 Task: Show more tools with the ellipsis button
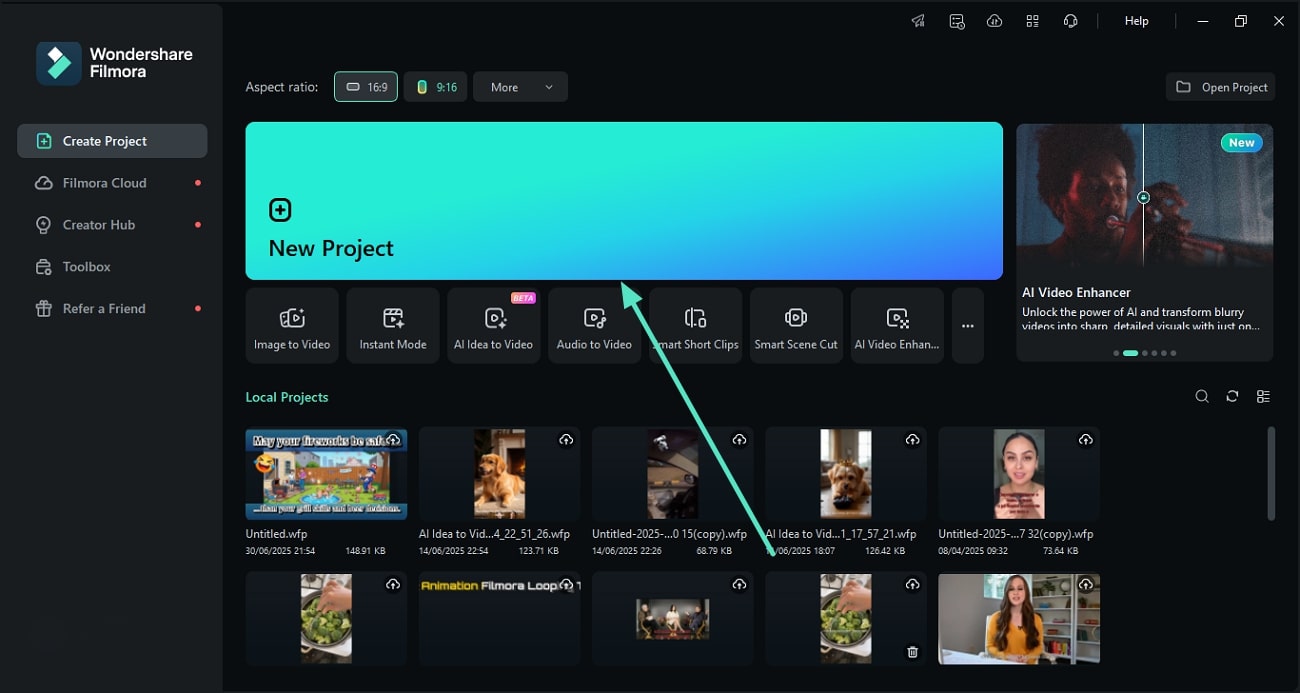pyautogui.click(x=968, y=326)
